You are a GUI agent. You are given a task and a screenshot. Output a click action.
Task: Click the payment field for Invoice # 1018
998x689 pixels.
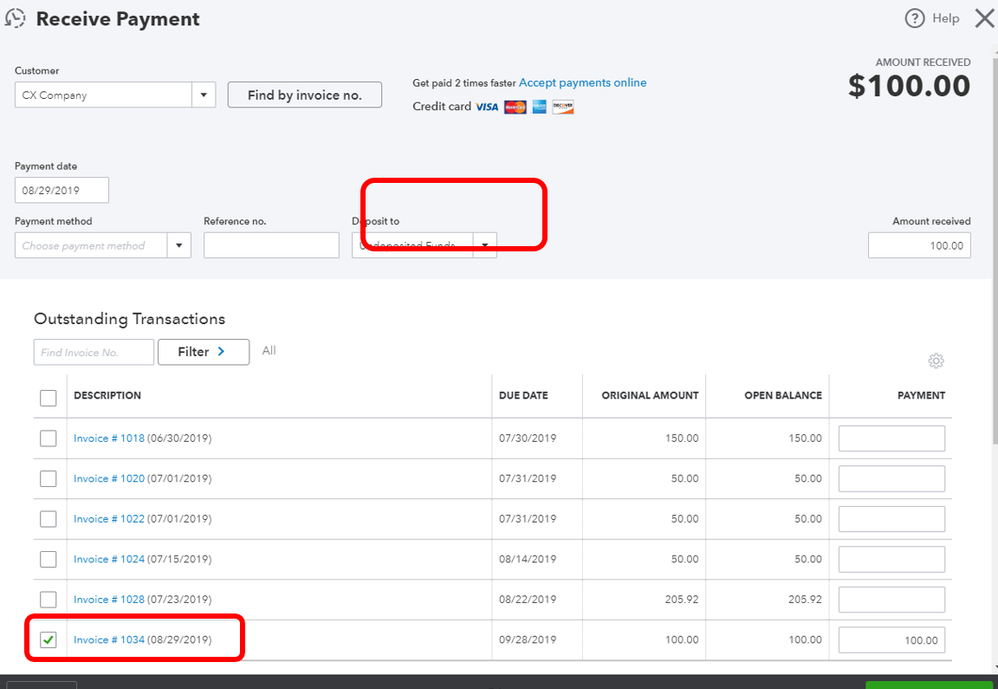pos(892,438)
